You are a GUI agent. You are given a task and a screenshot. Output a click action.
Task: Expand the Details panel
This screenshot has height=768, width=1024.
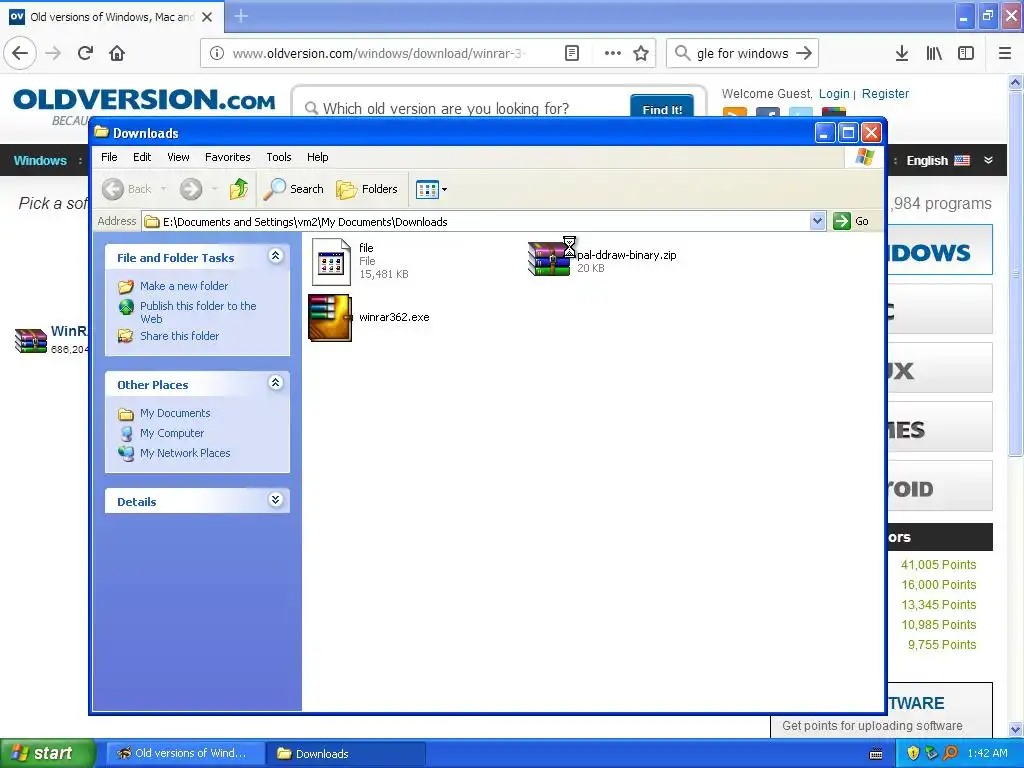coord(276,500)
